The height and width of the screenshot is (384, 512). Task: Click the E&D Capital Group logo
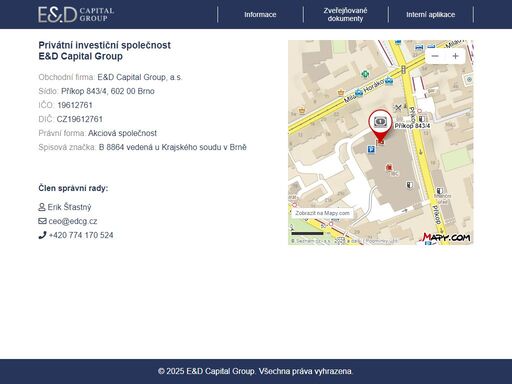pyautogui.click(x=76, y=15)
